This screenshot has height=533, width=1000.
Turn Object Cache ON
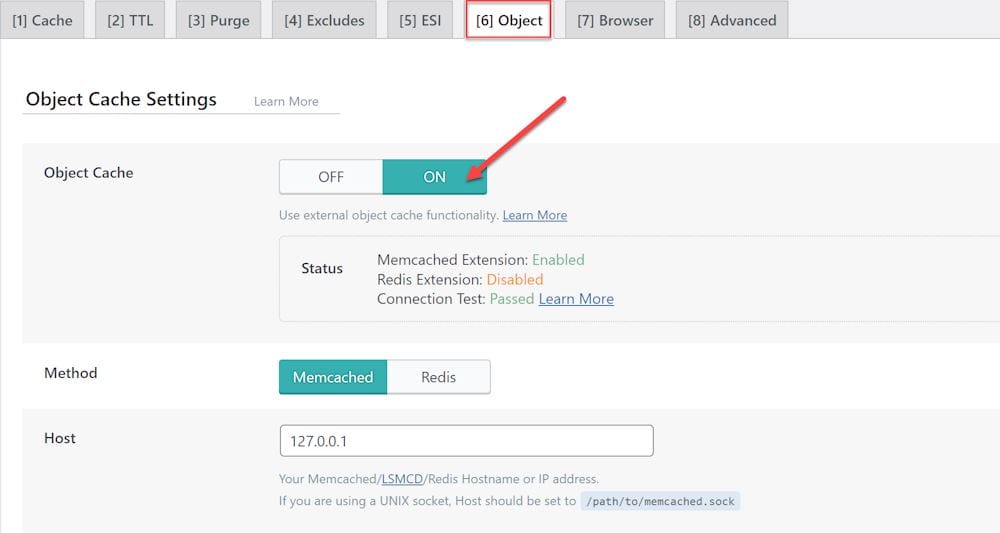[x=434, y=177]
